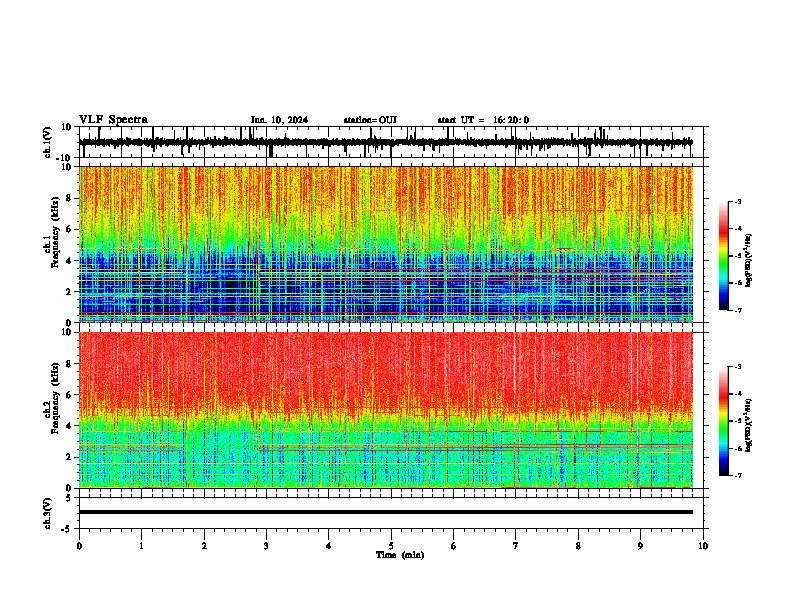Click the "-3" label on ch.1 colorbar

(x=738, y=202)
